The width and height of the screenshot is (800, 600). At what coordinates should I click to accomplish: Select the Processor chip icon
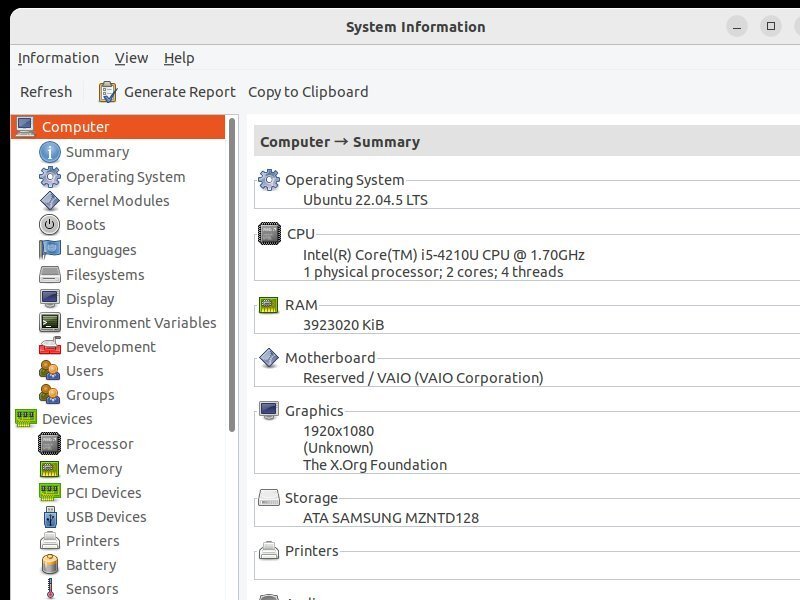50,444
